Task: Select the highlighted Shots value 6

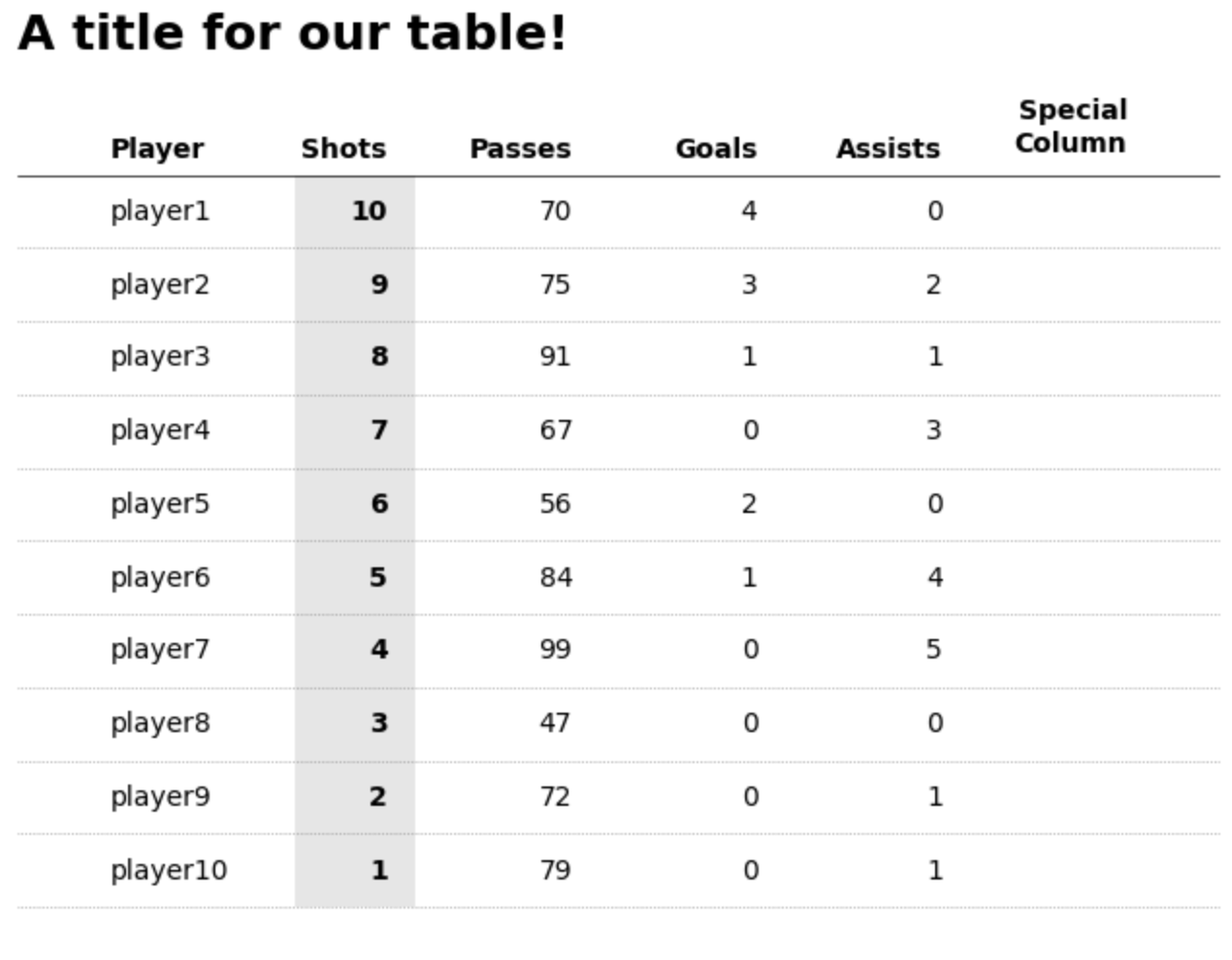Action: (379, 504)
